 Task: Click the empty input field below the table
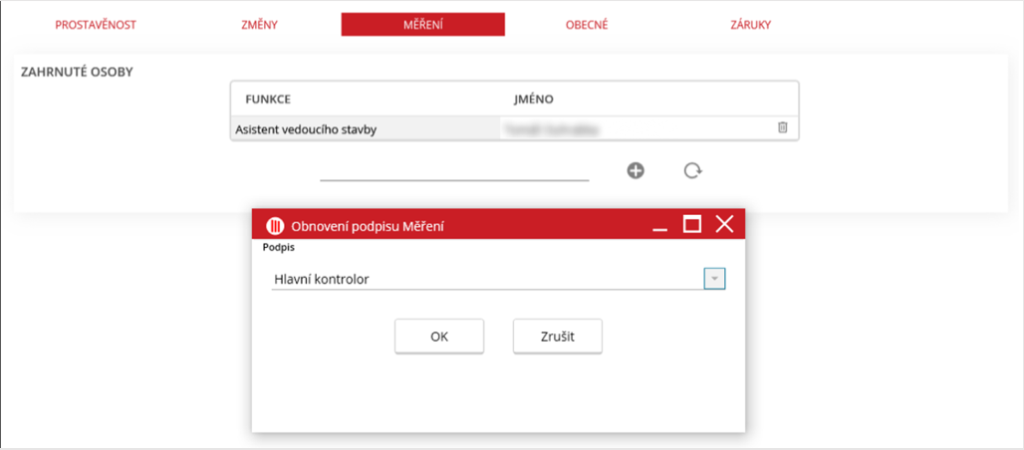[454, 171]
